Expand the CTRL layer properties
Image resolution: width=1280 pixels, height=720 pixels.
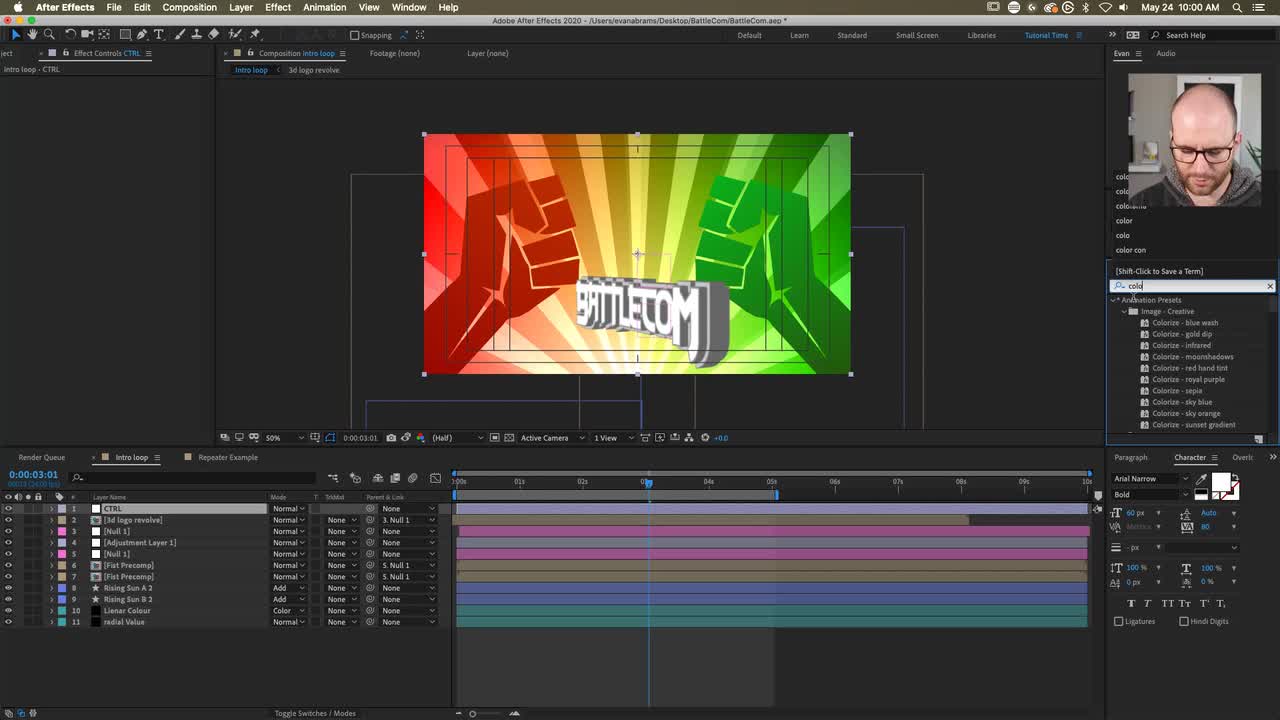click(x=52, y=509)
